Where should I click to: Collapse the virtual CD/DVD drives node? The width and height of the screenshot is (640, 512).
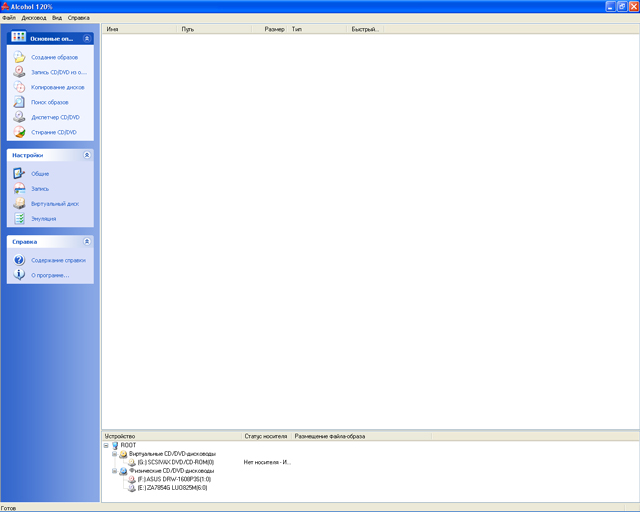(x=115, y=454)
